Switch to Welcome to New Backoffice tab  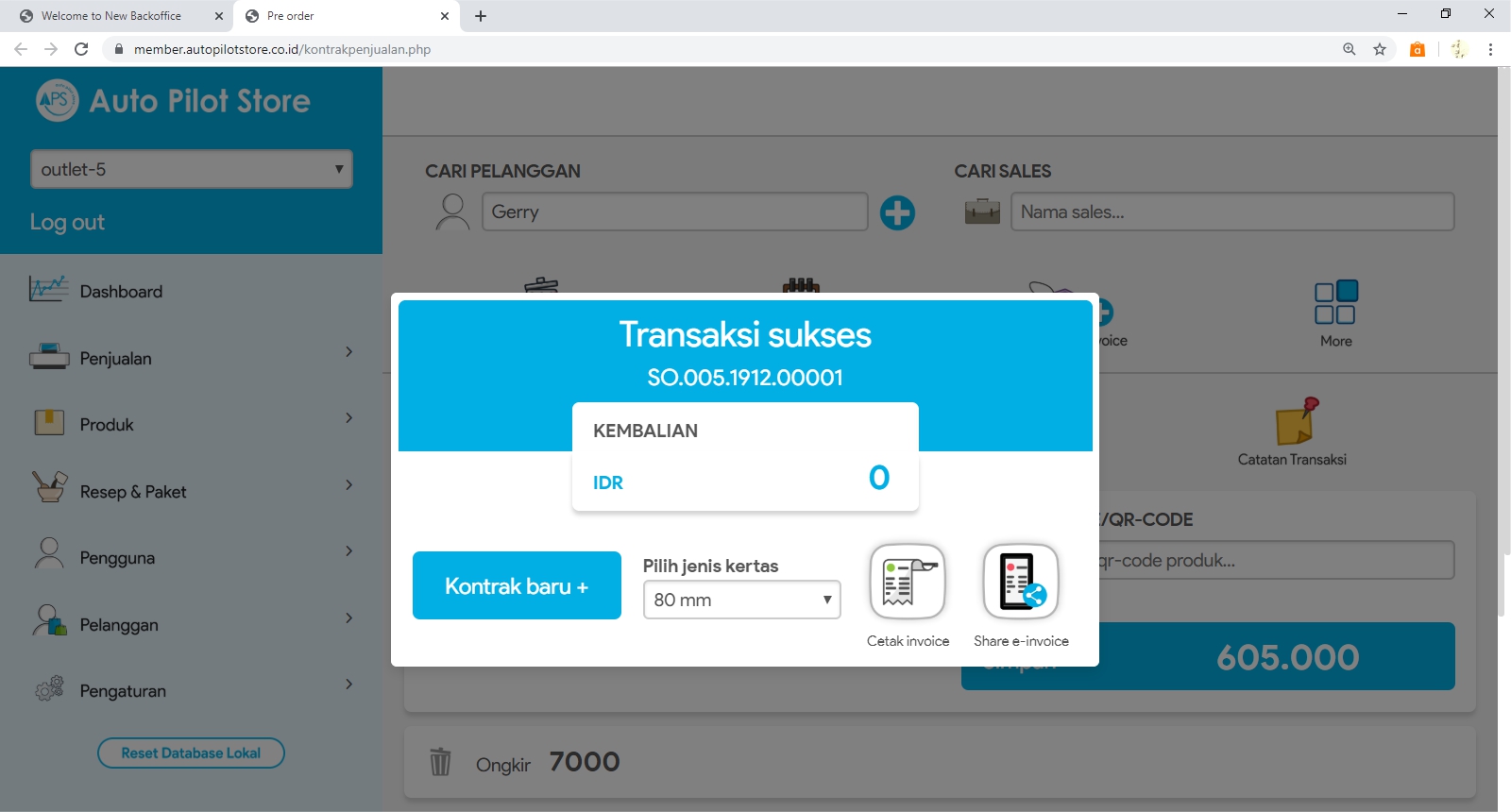(111, 16)
